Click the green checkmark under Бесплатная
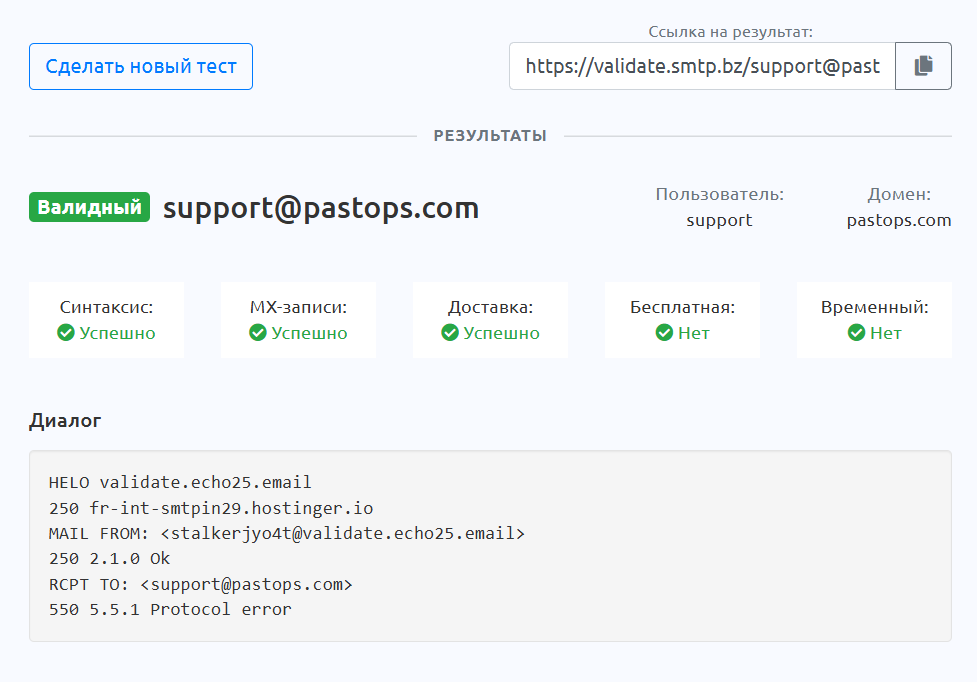977x682 pixels. [664, 333]
